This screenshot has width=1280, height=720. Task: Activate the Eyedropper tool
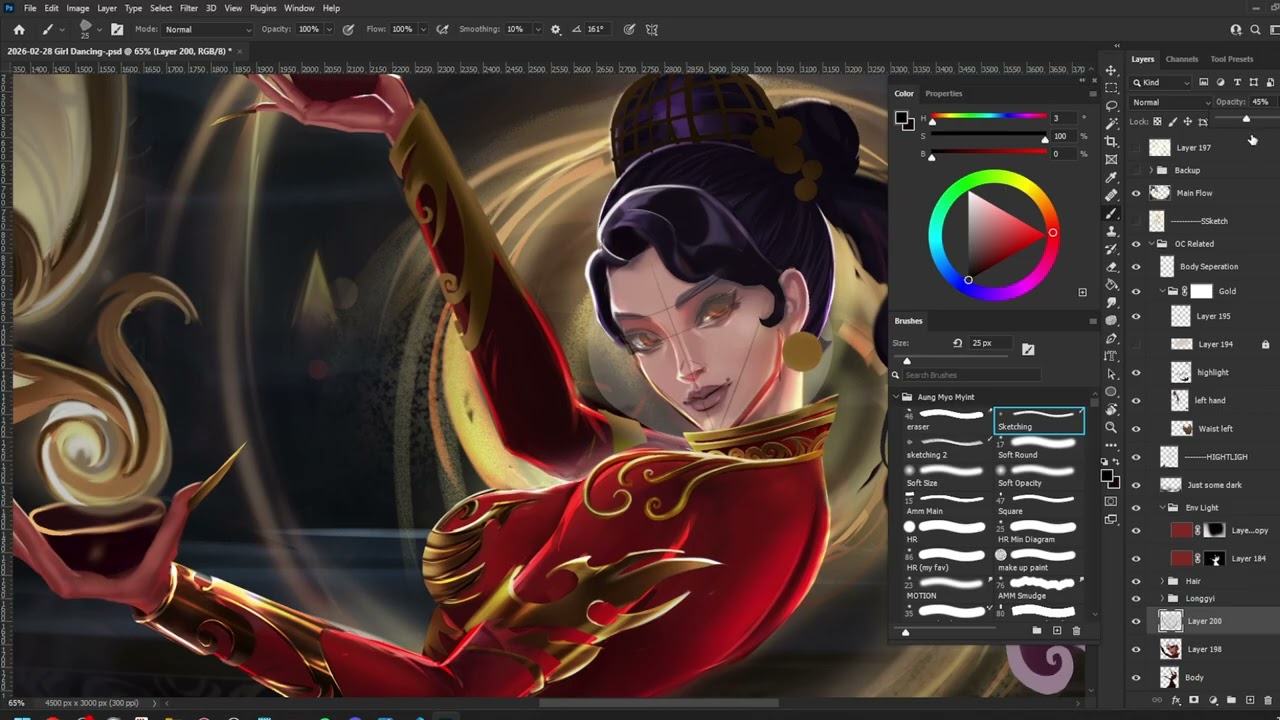click(1111, 178)
